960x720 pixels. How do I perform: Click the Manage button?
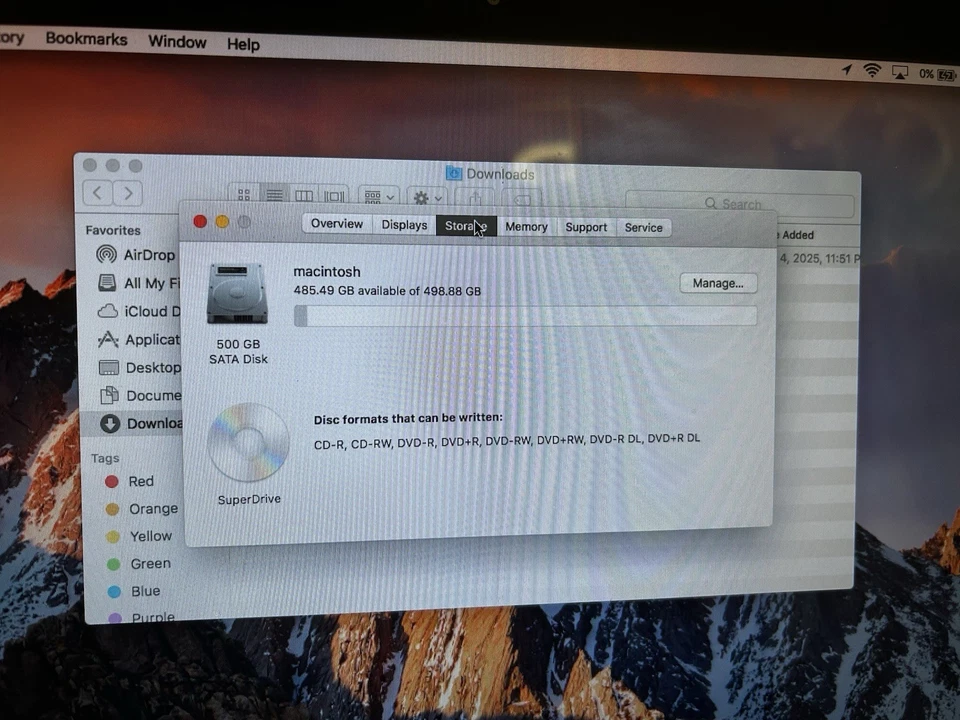point(717,283)
